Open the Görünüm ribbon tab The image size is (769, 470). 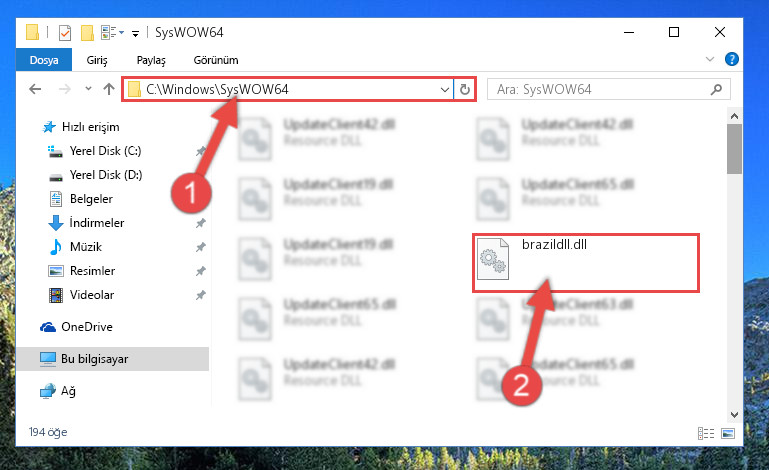[216, 60]
